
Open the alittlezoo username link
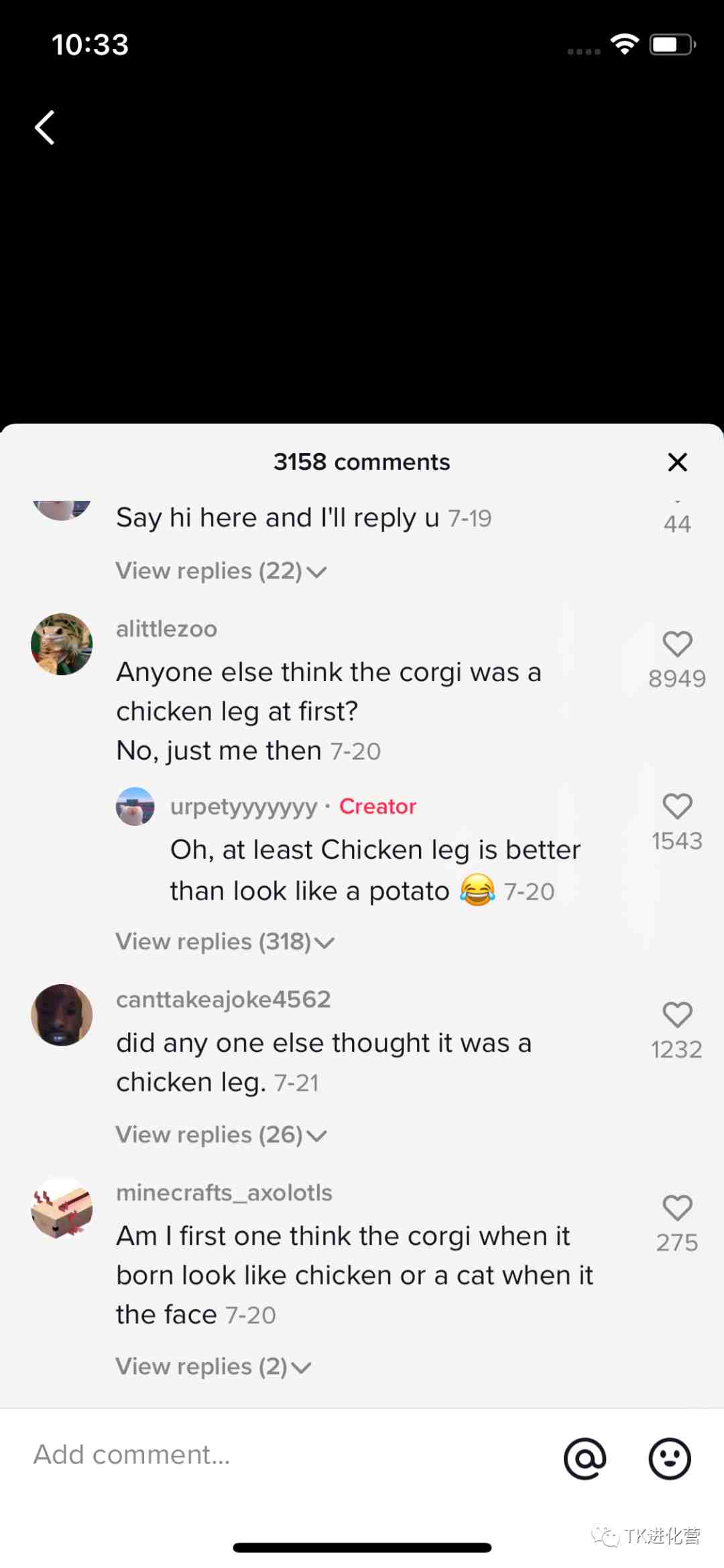coord(166,629)
